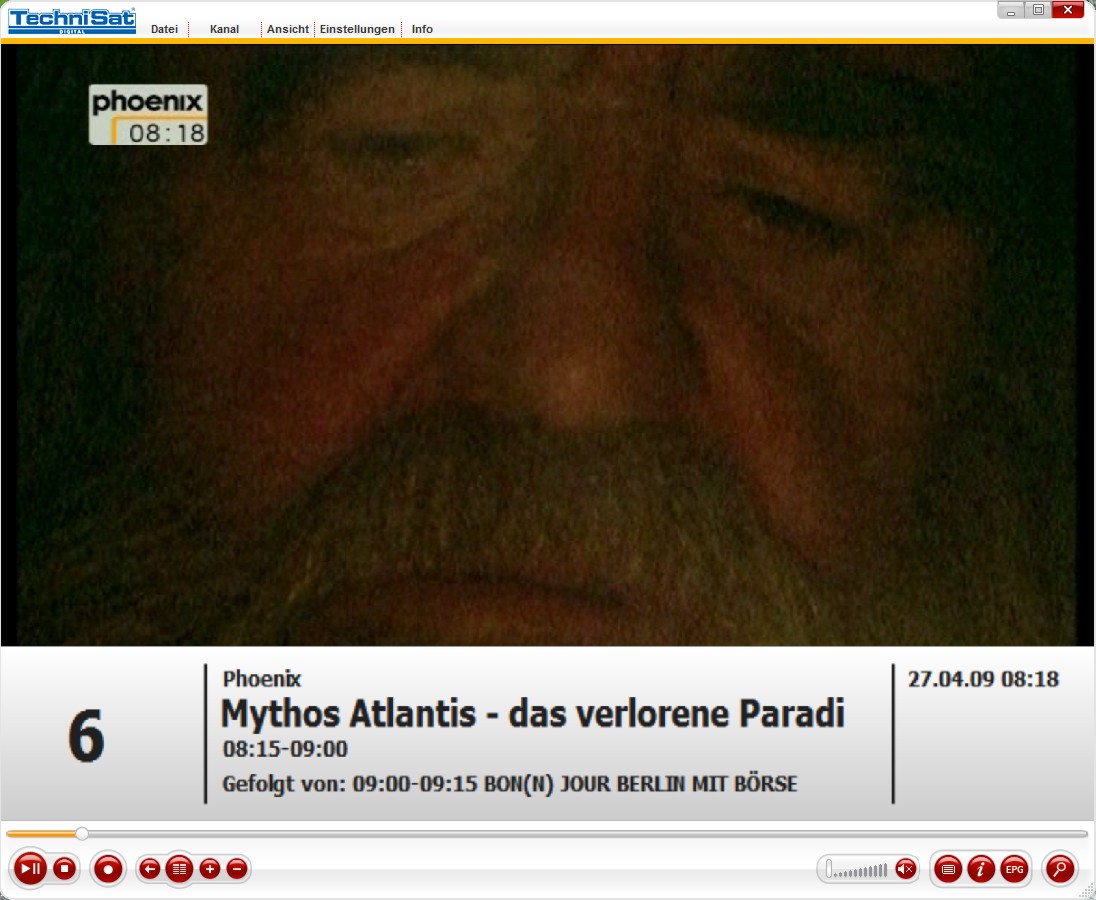
Task: Open the Kanal menu
Action: pyautogui.click(x=224, y=29)
